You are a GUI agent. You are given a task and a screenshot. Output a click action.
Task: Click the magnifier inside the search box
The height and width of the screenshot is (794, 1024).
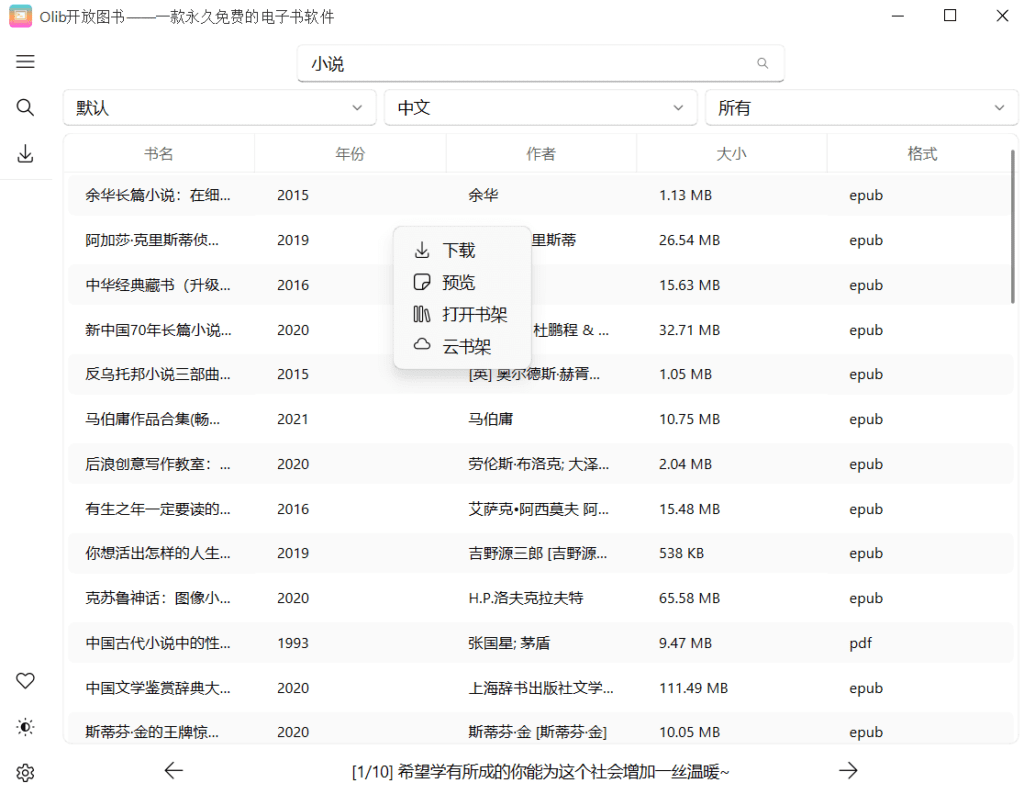(762, 63)
